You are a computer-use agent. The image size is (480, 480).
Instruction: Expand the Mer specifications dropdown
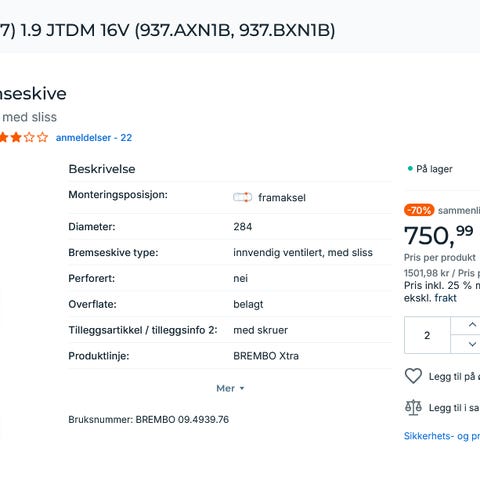click(230, 388)
